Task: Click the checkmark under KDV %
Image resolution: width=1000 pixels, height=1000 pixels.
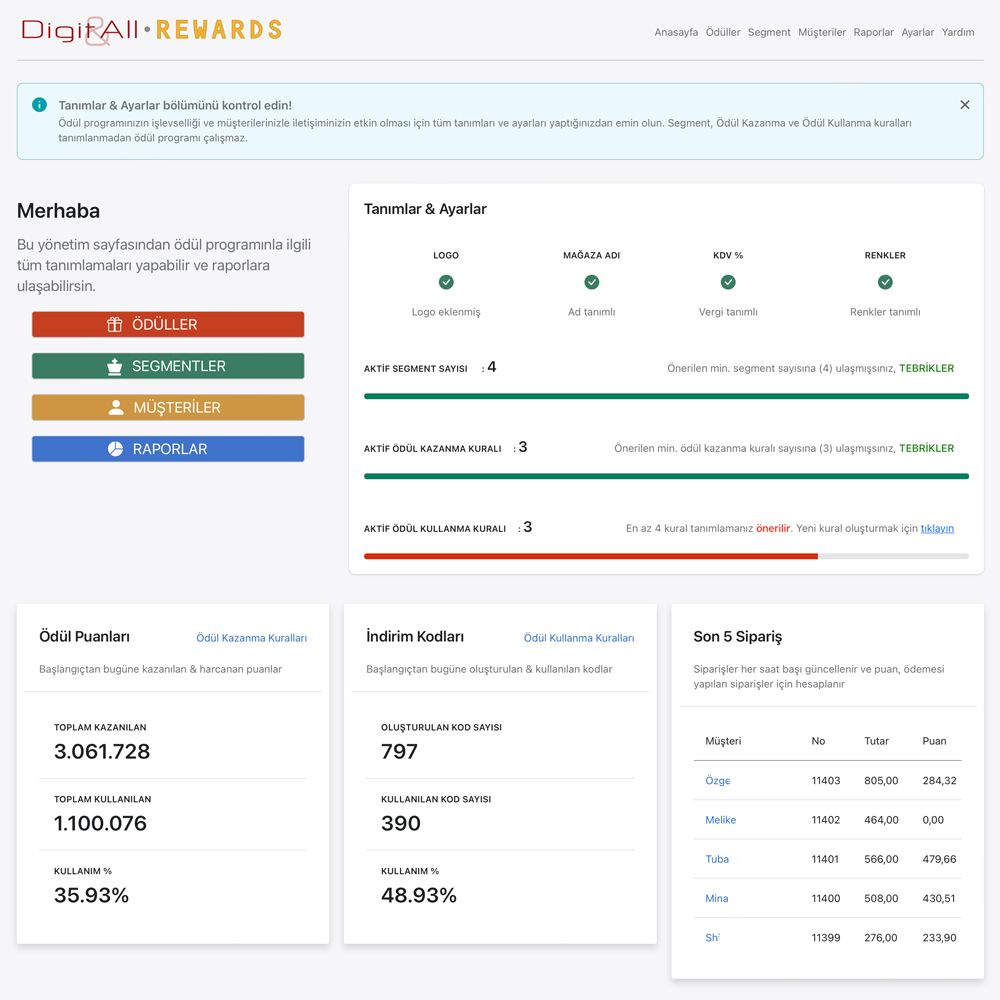Action: click(728, 283)
